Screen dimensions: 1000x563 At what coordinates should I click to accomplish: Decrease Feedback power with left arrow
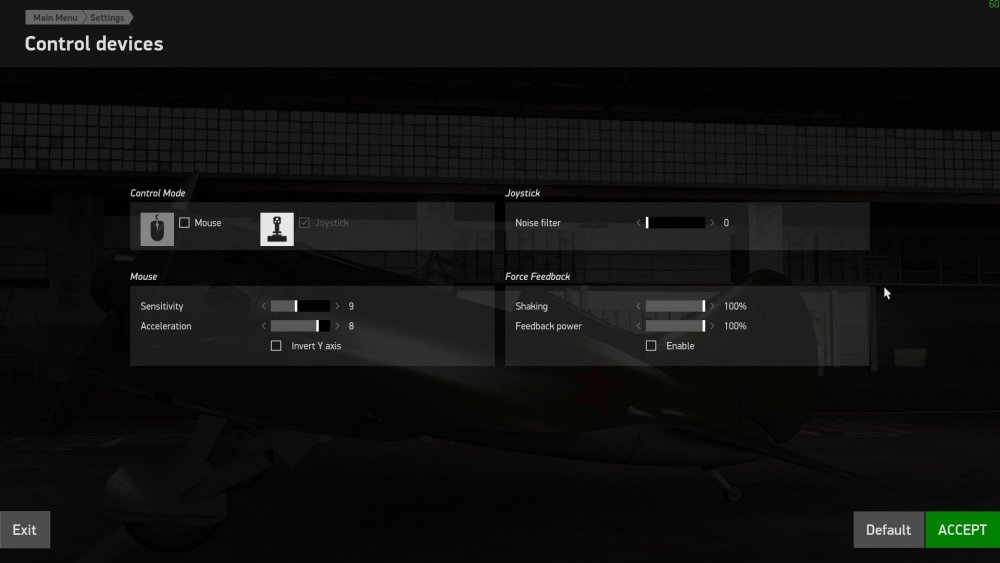(x=638, y=326)
